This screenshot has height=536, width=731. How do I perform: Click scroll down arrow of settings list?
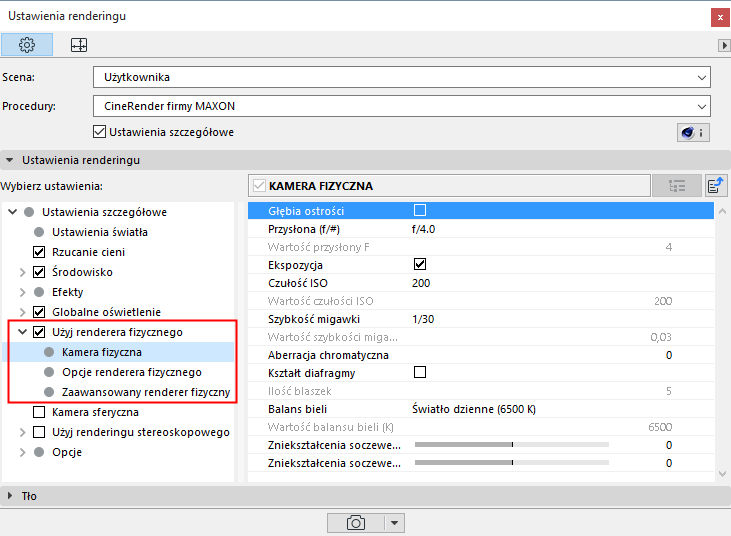(x=723, y=474)
